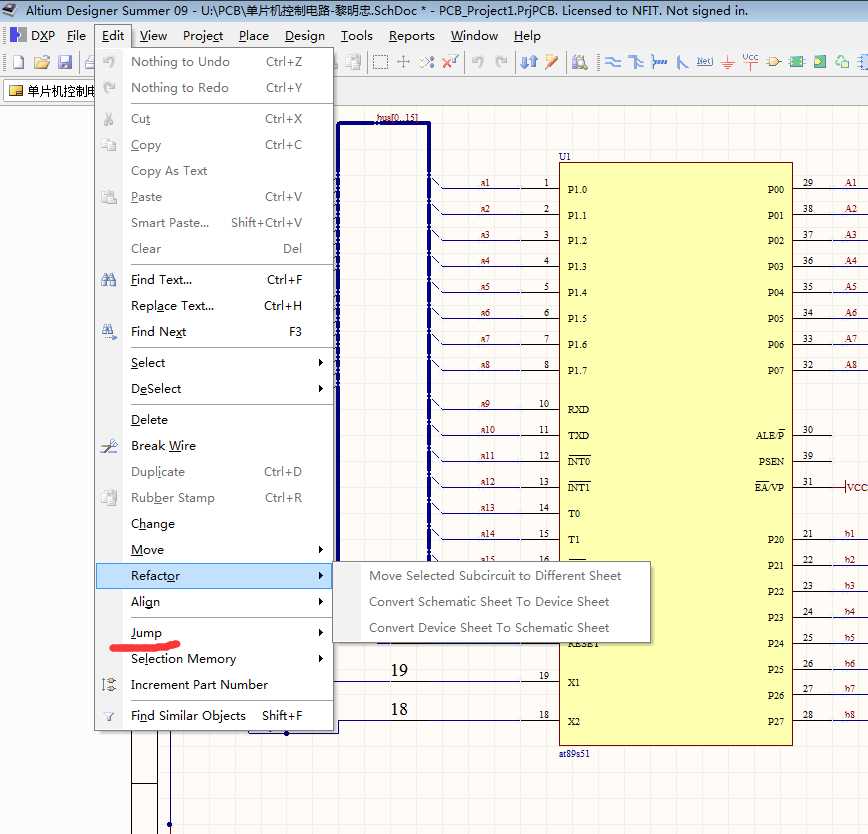Choose Break Wire command
Image resolution: width=868 pixels, height=834 pixels.
pos(215,446)
